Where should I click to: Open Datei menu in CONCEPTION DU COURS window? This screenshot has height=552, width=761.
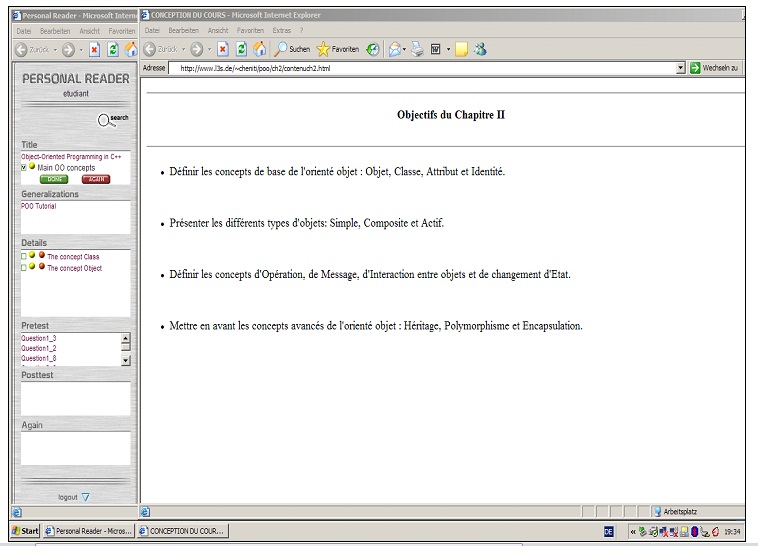(x=152, y=31)
